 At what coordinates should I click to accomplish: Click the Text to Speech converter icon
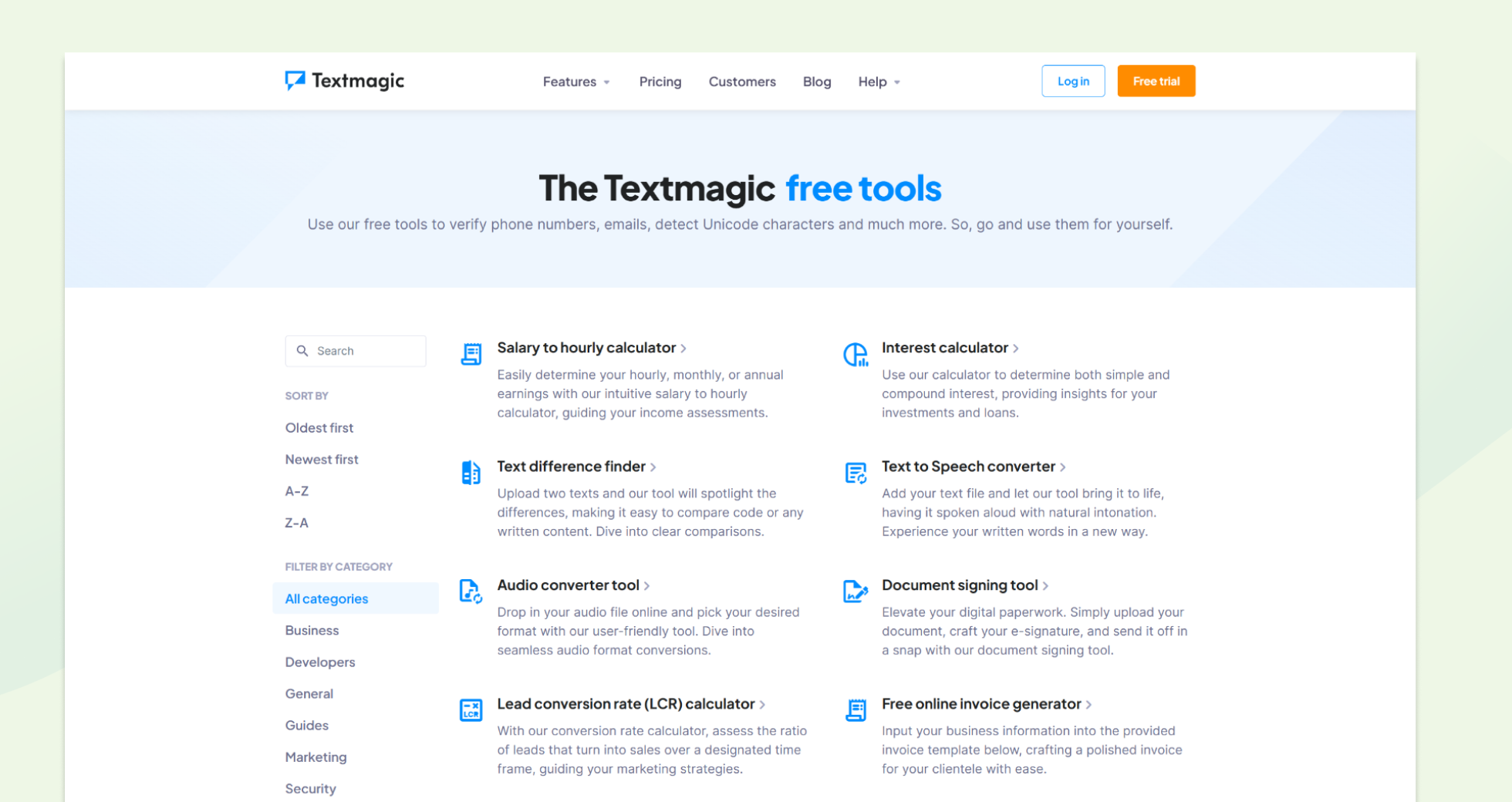tap(856, 473)
